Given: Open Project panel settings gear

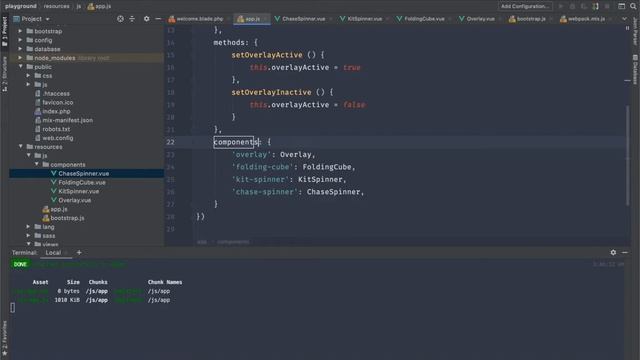Looking at the screenshot, I should tap(147, 19).
